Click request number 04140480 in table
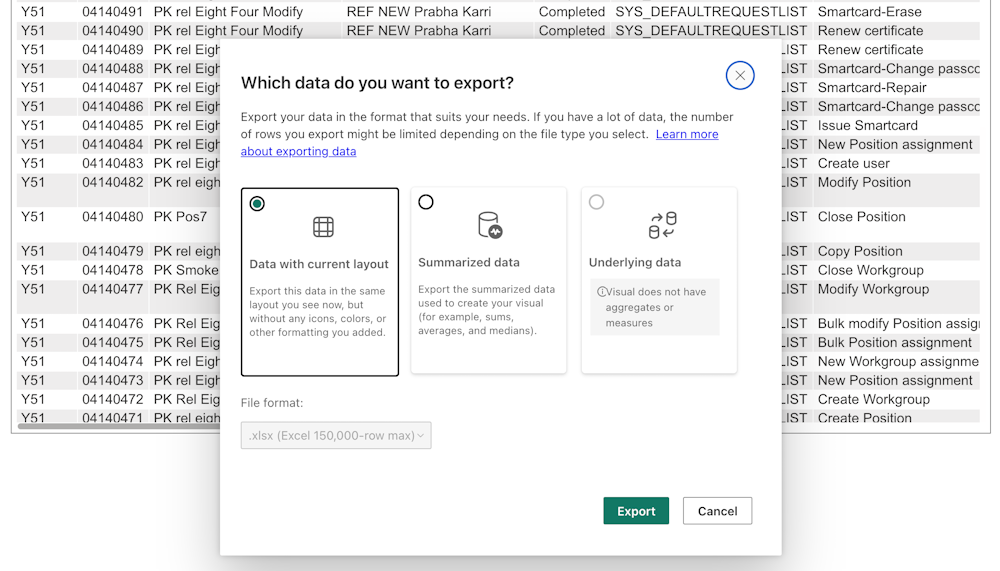 click(112, 217)
